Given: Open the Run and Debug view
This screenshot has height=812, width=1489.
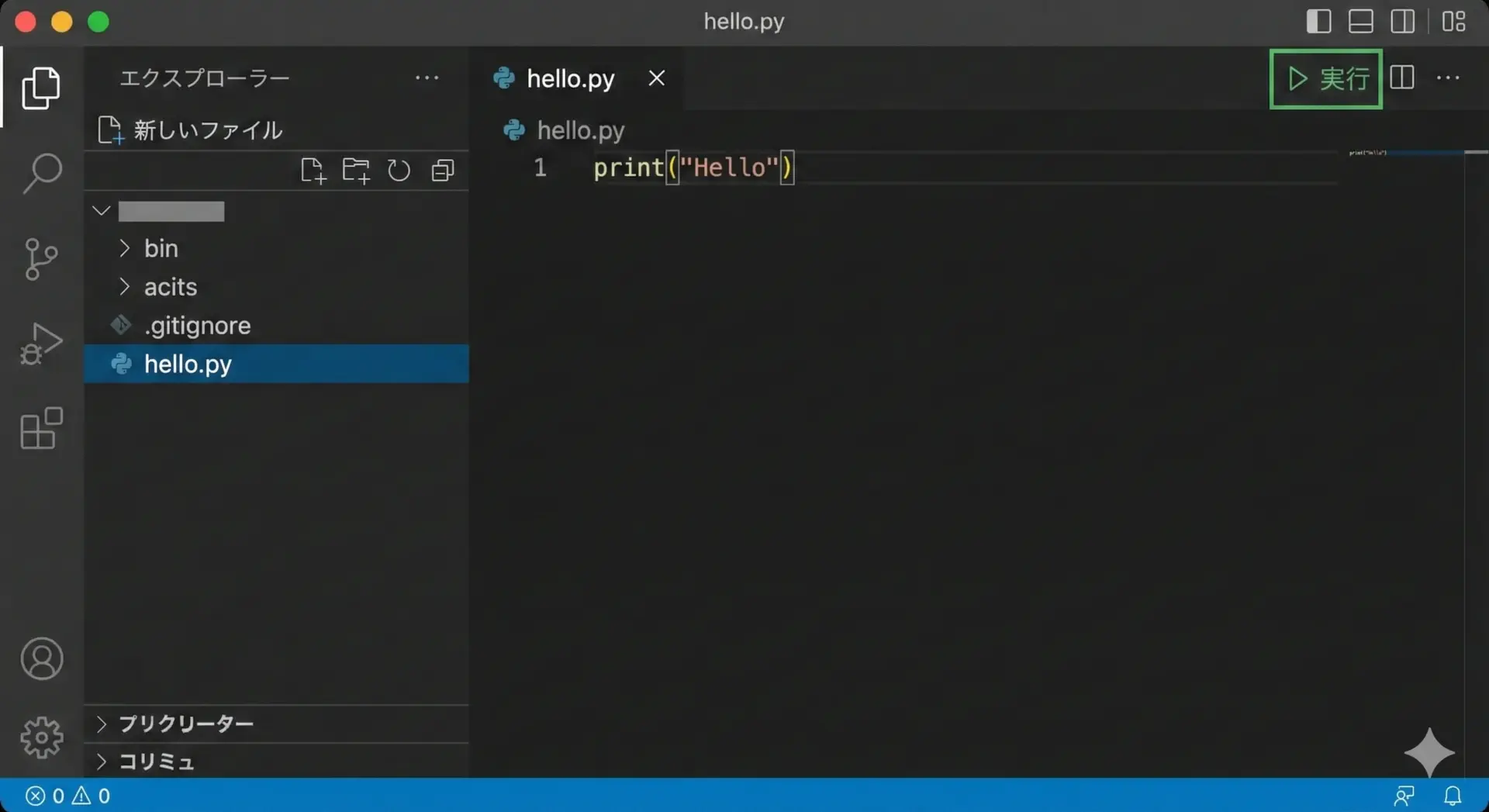Looking at the screenshot, I should click(x=42, y=344).
